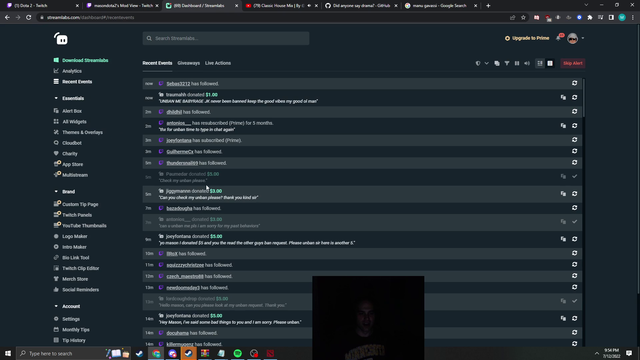This screenshot has height=360, width=640.
Task: Switch to the compact list view
Action: 540,63
